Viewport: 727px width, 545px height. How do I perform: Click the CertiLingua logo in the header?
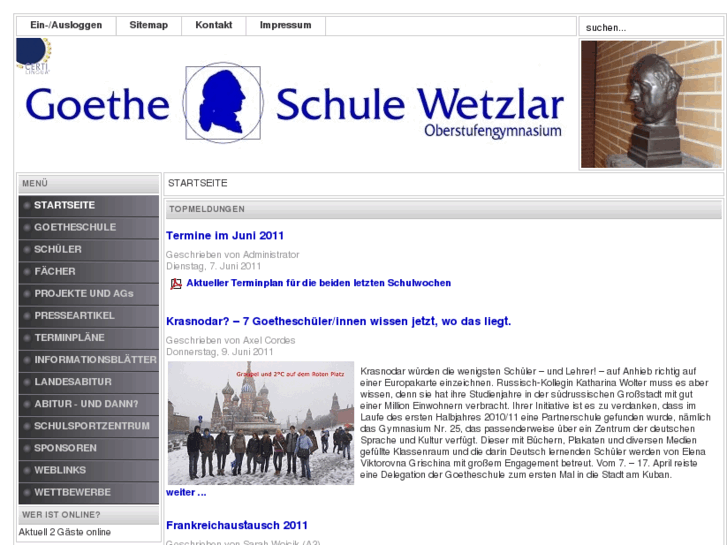coord(34,56)
